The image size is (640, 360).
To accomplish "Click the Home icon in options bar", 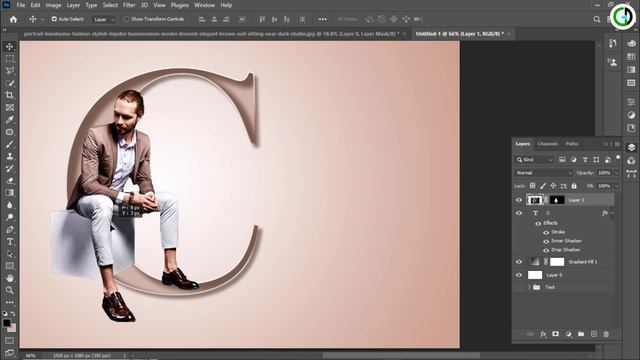I will (13, 19).
